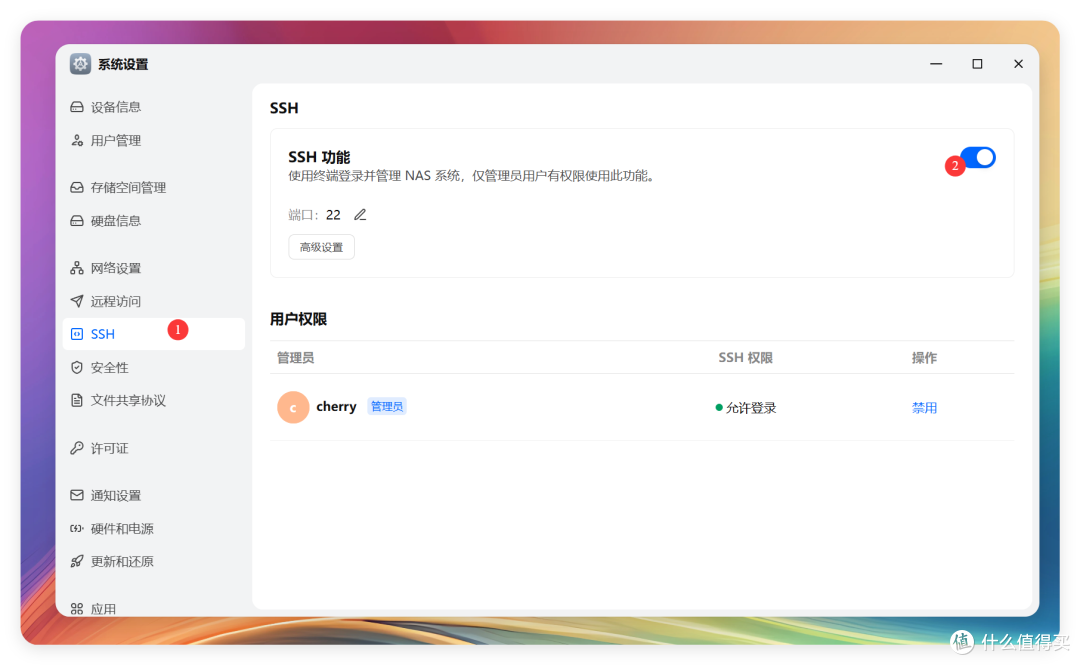Click the 存储空间管理 disk icon
The height and width of the screenshot is (665, 1080).
pos(76,187)
